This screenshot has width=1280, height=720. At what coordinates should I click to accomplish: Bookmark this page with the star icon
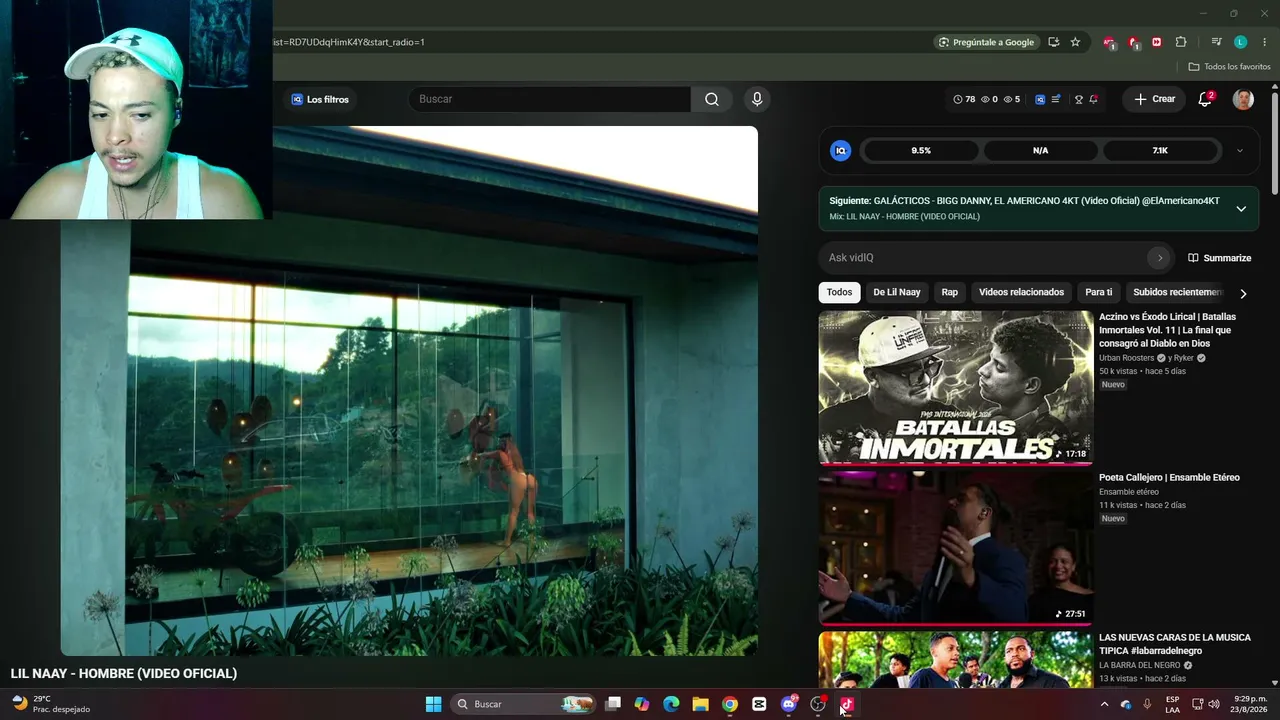tap(1076, 42)
